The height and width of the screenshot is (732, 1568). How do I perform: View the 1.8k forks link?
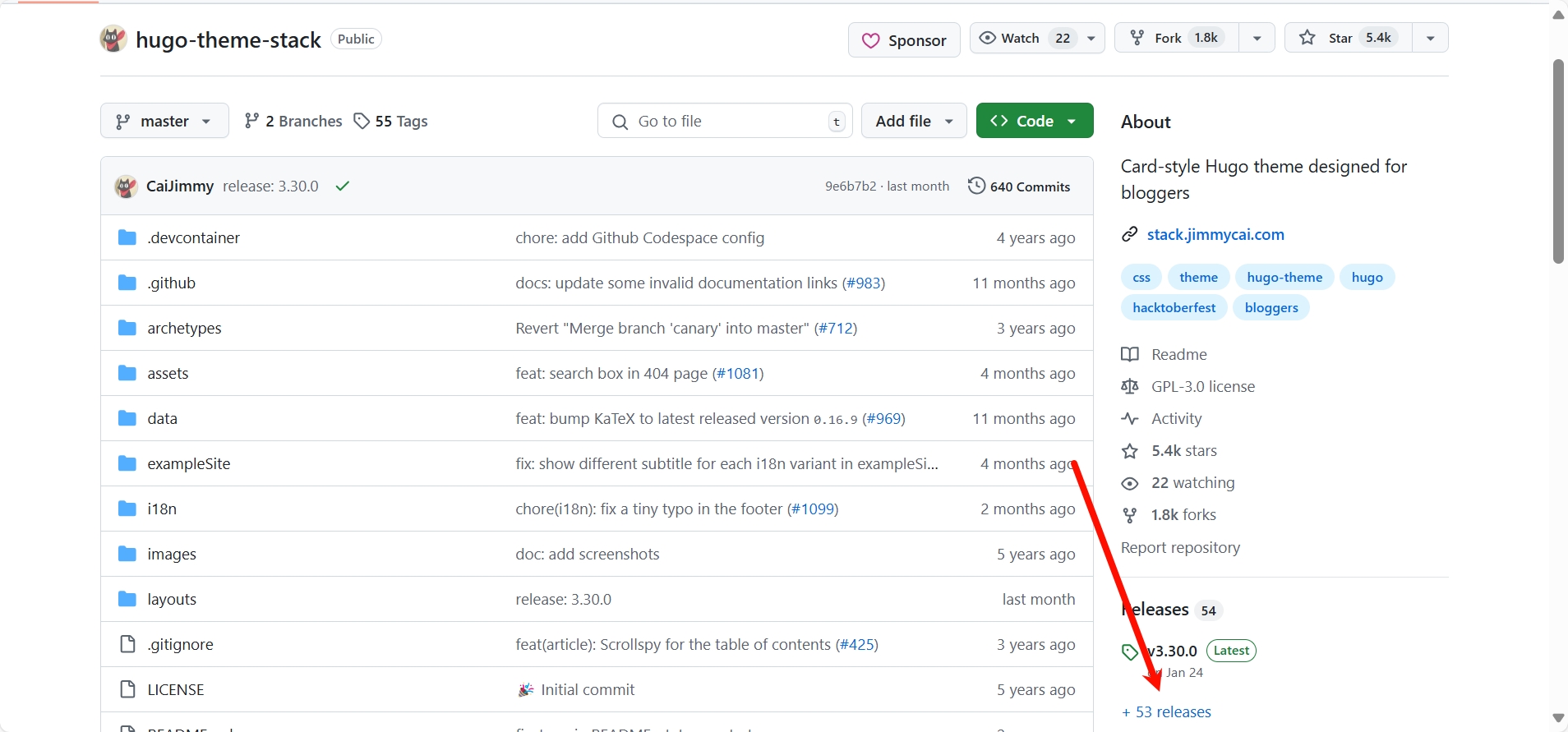pyautogui.click(x=1169, y=515)
